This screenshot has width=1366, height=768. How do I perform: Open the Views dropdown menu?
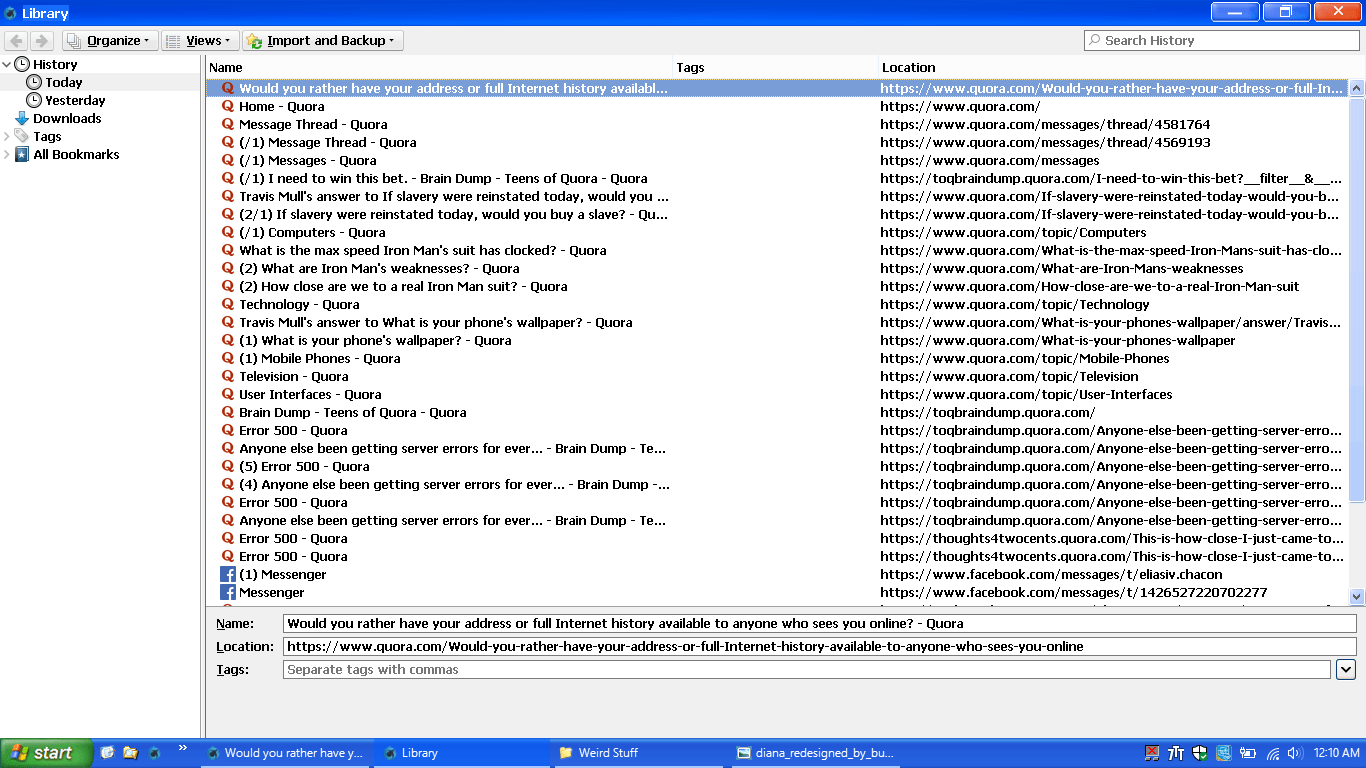tap(199, 41)
